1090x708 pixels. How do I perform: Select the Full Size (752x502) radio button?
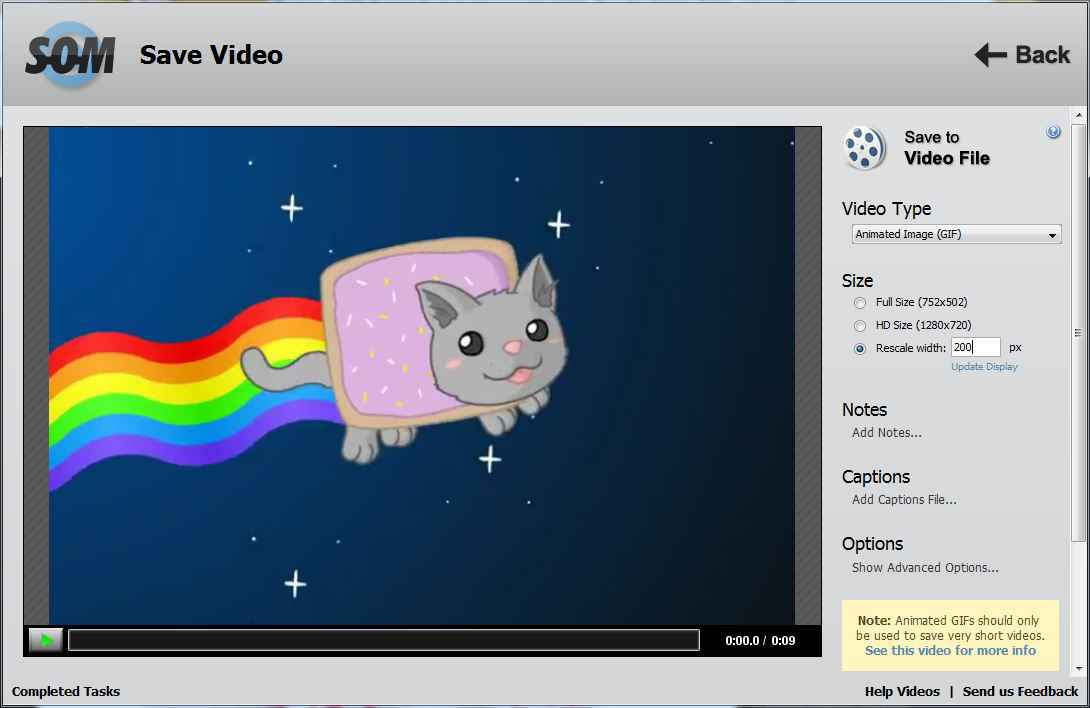click(860, 303)
